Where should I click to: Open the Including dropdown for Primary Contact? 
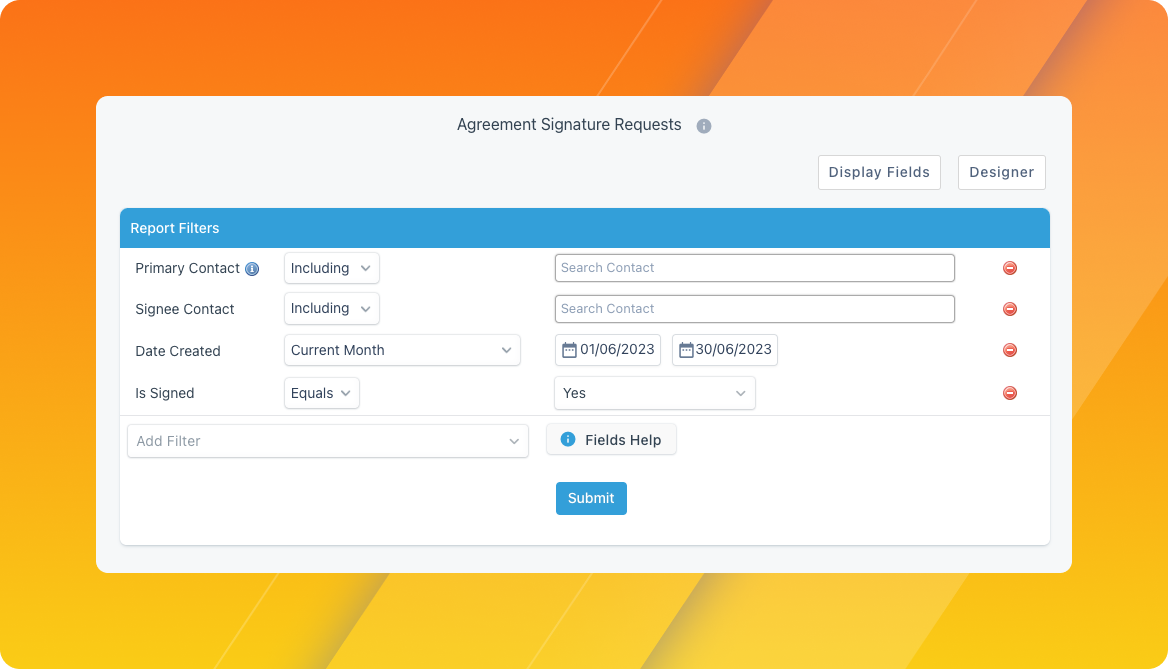pyautogui.click(x=331, y=268)
